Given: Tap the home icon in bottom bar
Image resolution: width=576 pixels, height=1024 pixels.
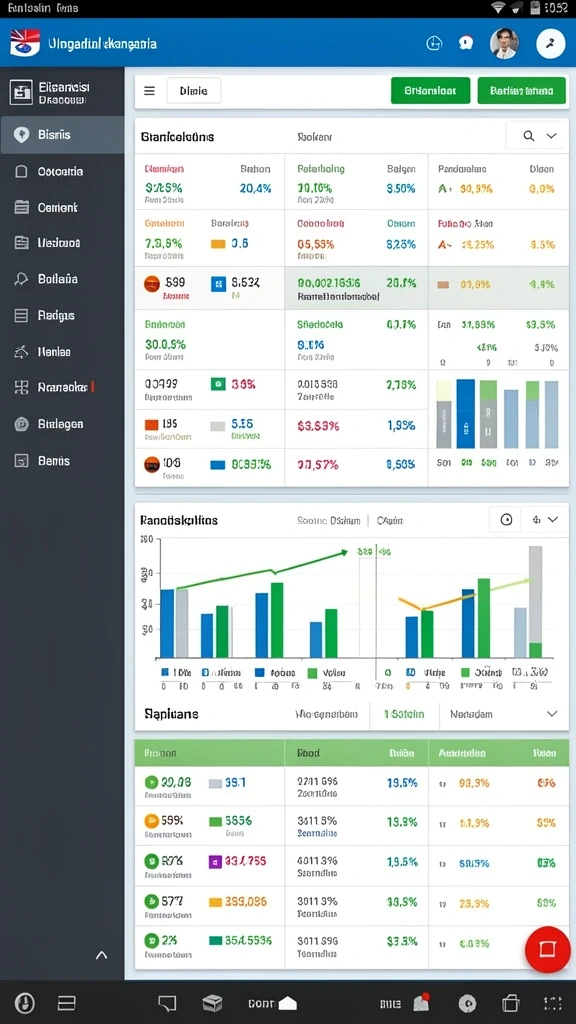Looking at the screenshot, I should (x=287, y=1003).
